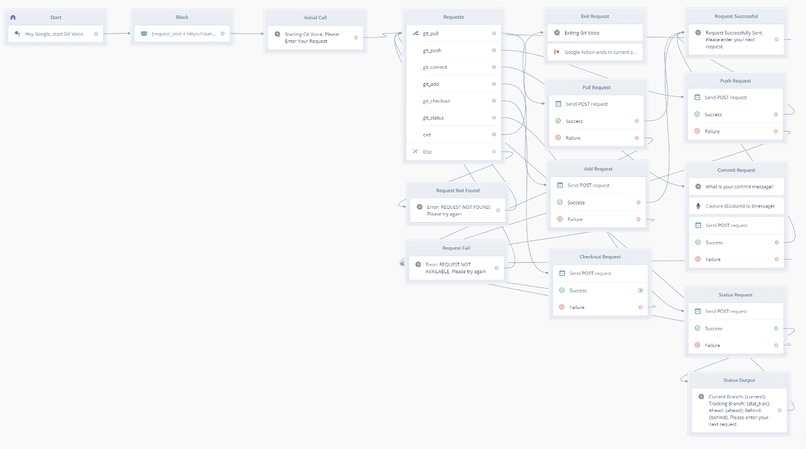Viewport: 806px width, 449px height.
Task: Click the output port on the exit row
Action: (493, 134)
